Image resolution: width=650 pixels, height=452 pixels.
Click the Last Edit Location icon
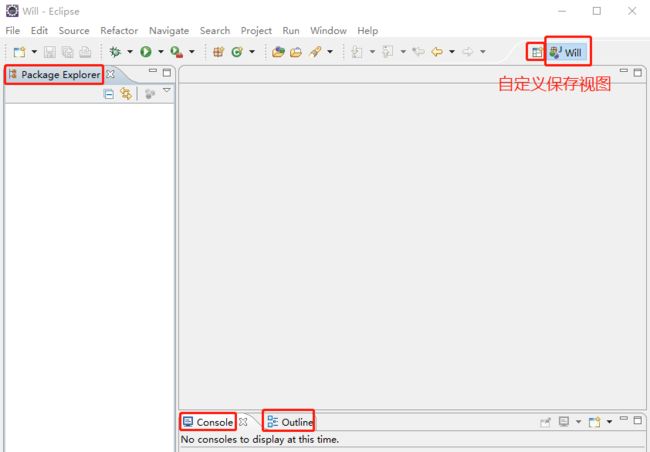click(419, 52)
